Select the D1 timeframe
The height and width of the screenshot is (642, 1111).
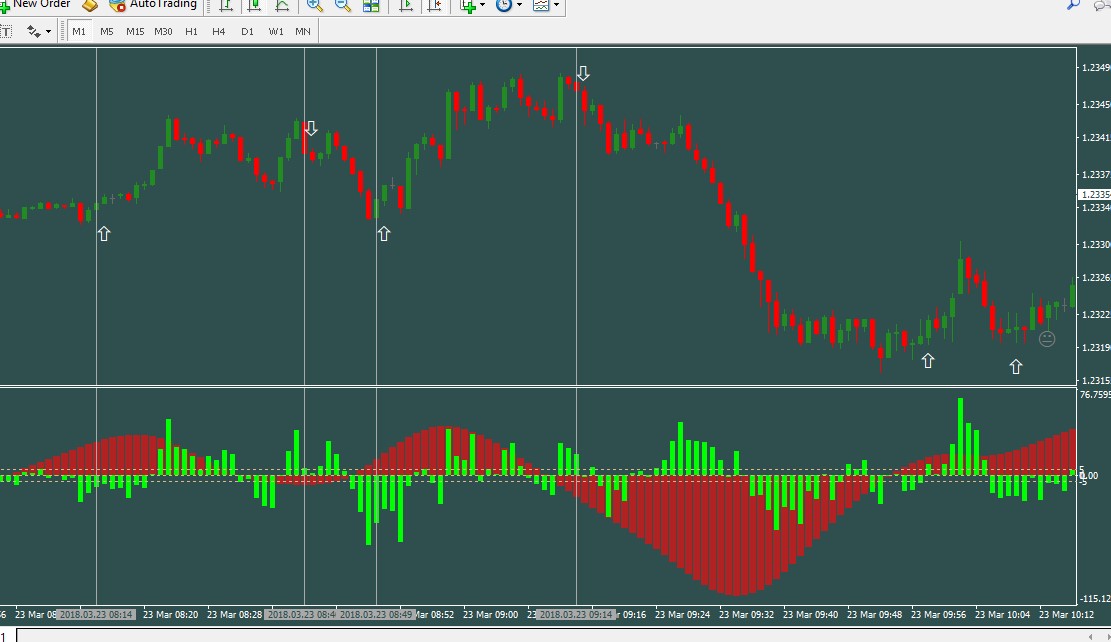click(x=247, y=31)
